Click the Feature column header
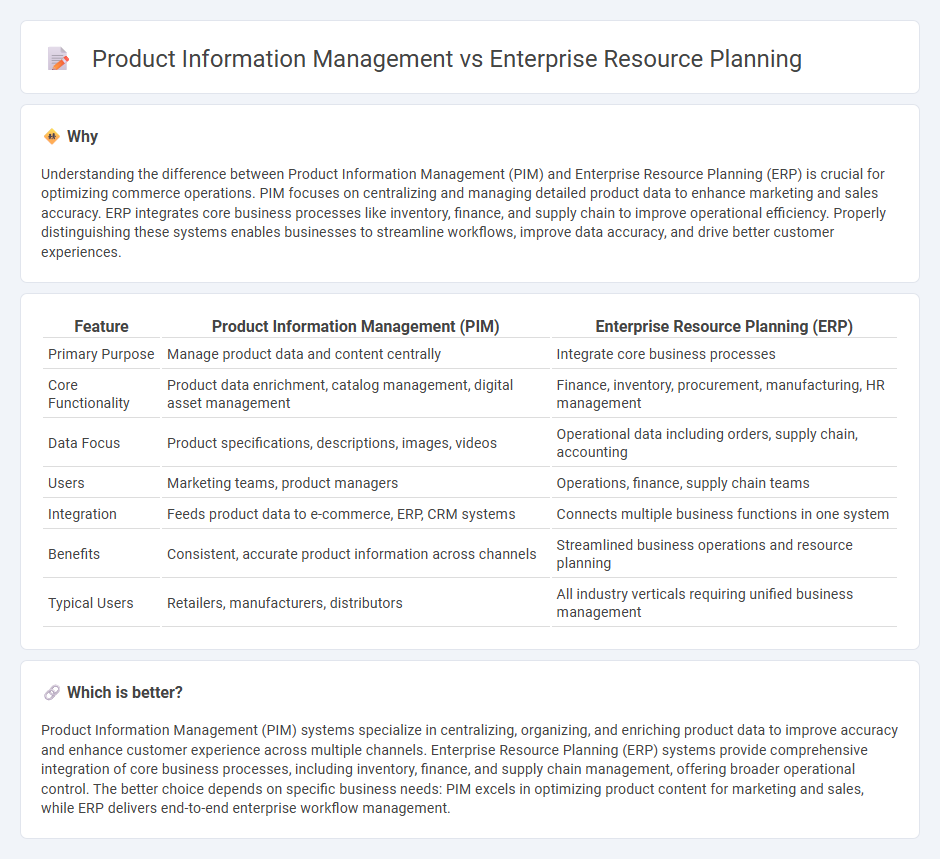The width and height of the screenshot is (940, 859). coord(101,326)
